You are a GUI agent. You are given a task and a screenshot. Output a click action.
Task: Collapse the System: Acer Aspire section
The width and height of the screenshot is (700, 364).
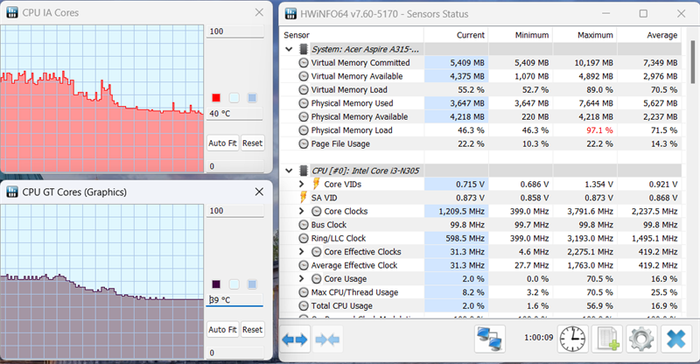[x=289, y=49]
